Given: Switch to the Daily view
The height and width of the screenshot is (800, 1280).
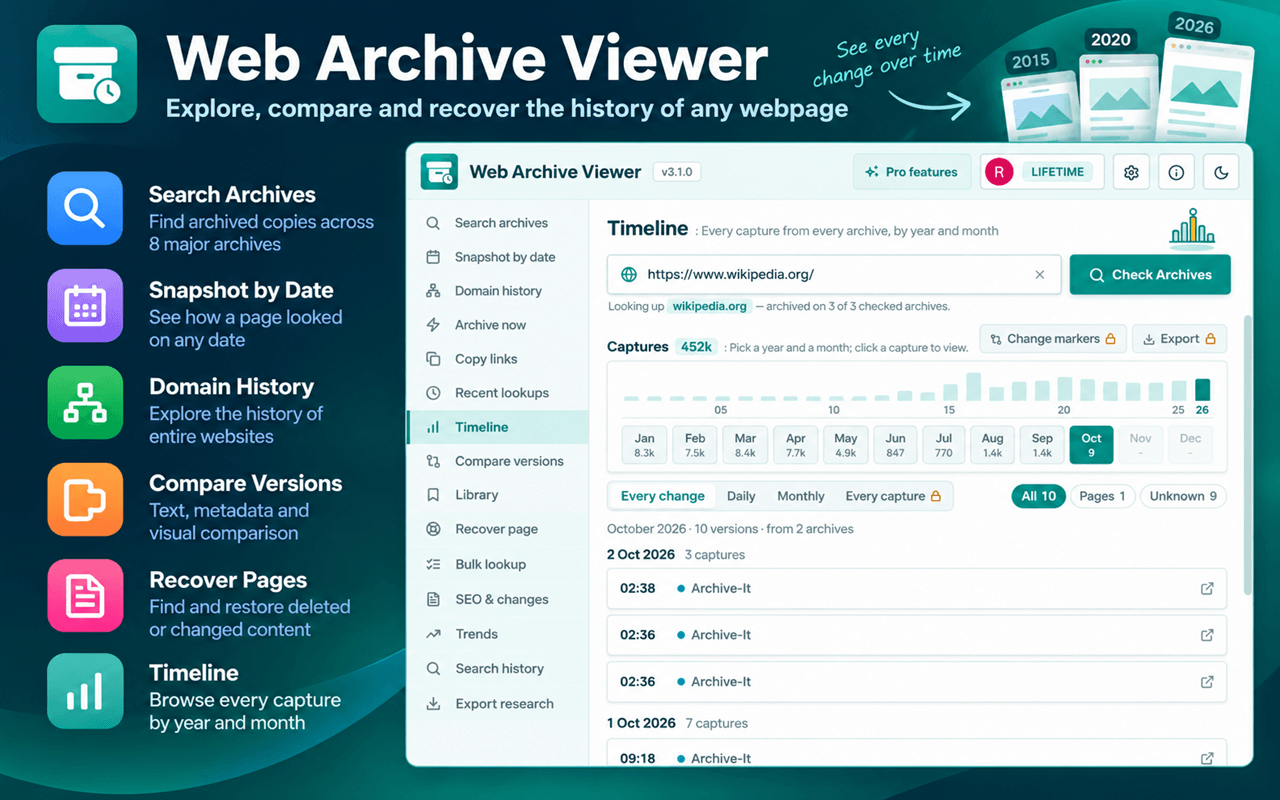Looking at the screenshot, I should click(x=741, y=496).
